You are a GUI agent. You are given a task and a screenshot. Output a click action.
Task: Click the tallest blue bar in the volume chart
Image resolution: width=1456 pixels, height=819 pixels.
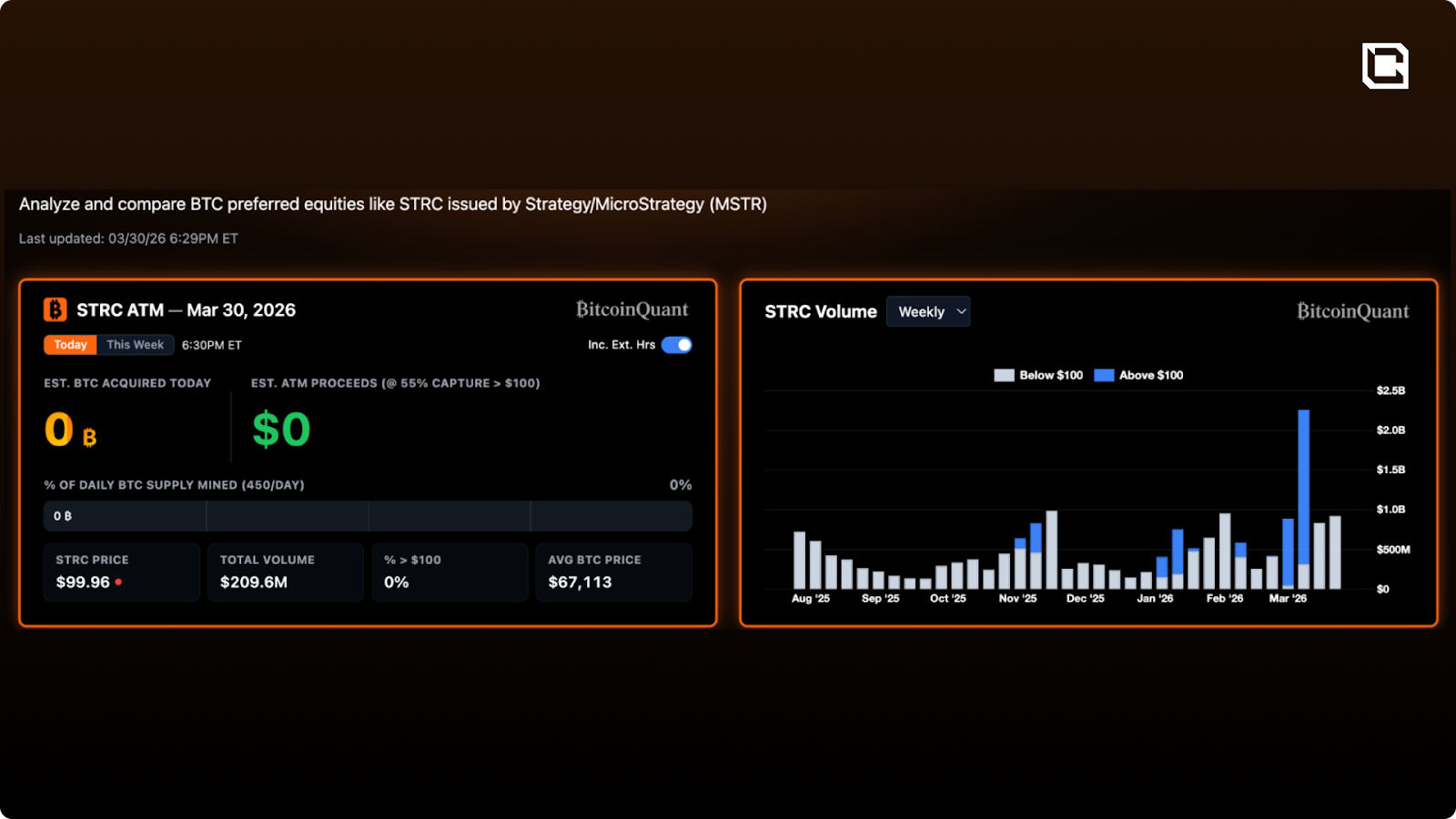pyautogui.click(x=1303, y=487)
